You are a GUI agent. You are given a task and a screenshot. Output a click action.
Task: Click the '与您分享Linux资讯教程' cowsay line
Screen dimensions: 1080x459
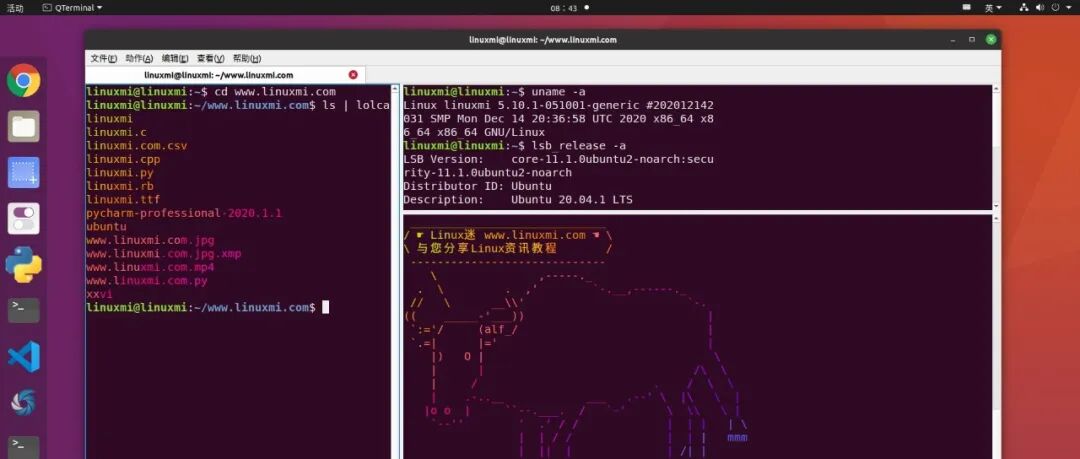tap(486, 248)
